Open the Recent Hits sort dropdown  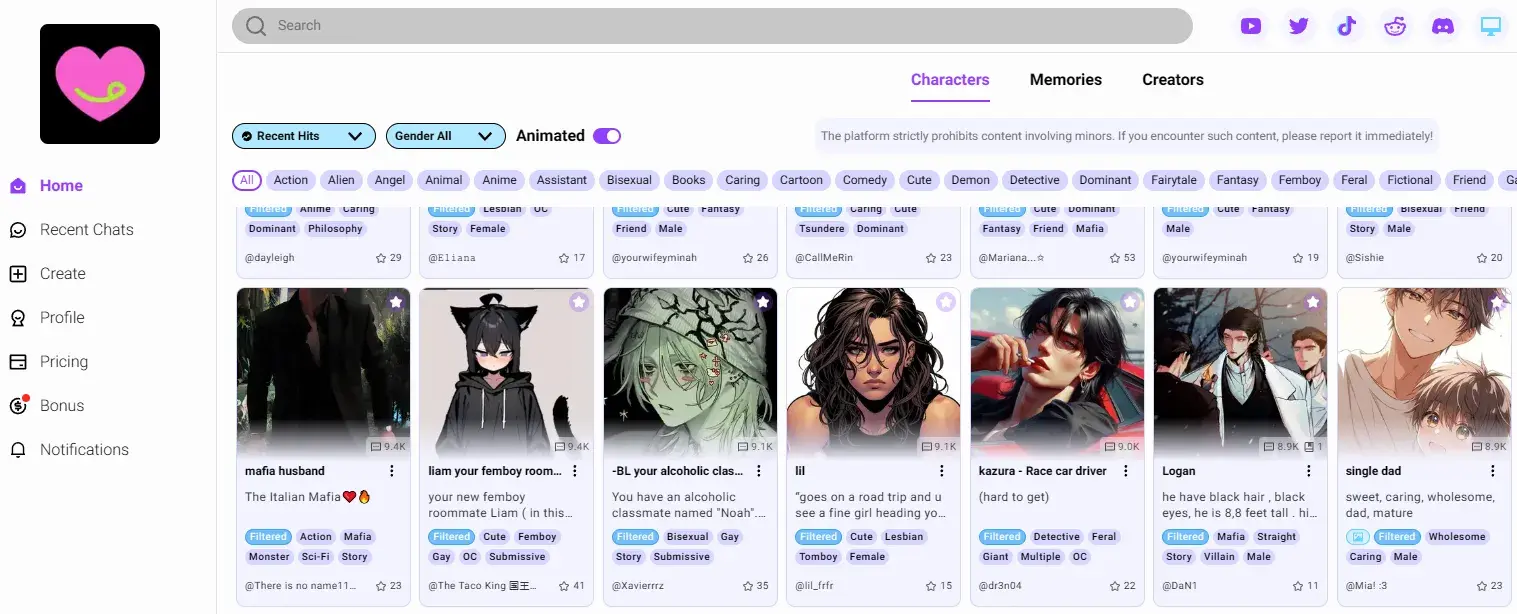coord(303,135)
